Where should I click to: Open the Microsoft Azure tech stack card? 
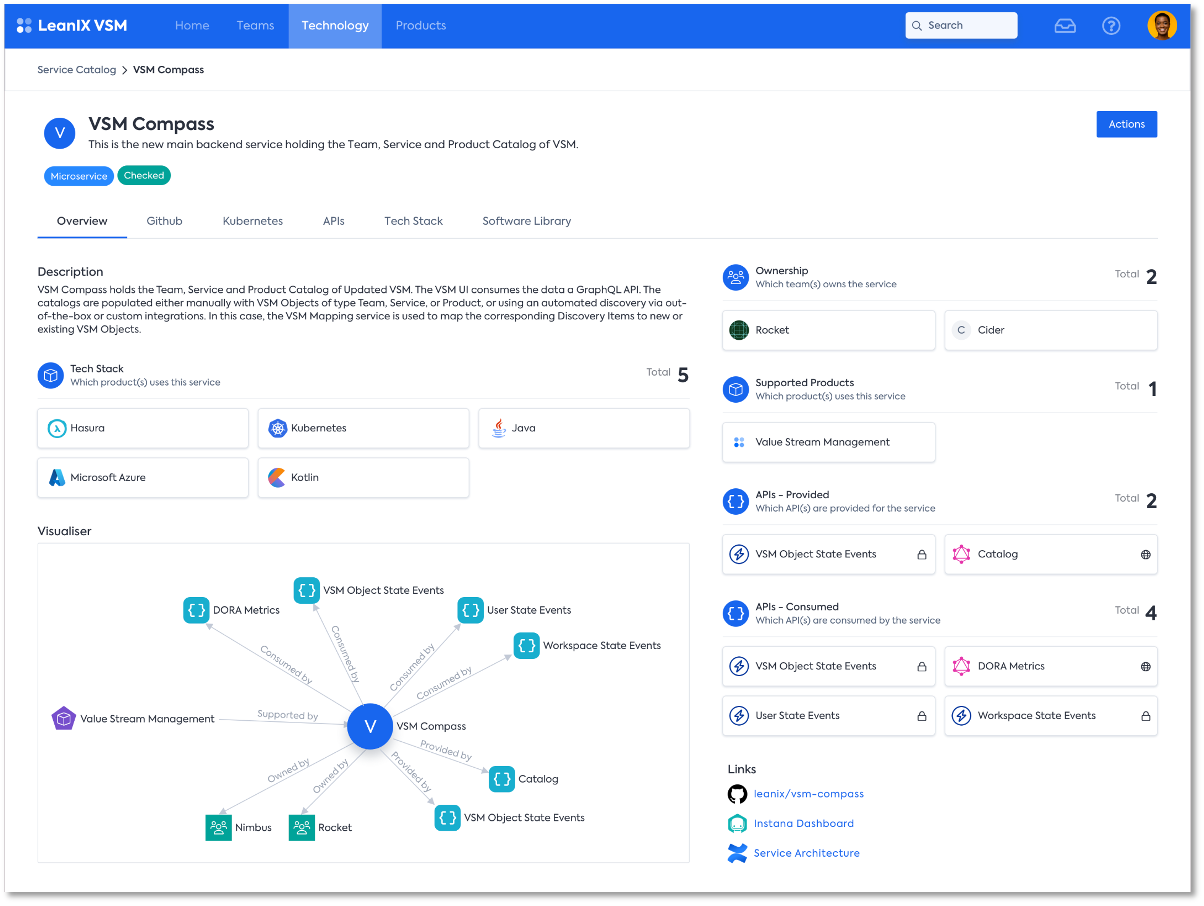[143, 478]
